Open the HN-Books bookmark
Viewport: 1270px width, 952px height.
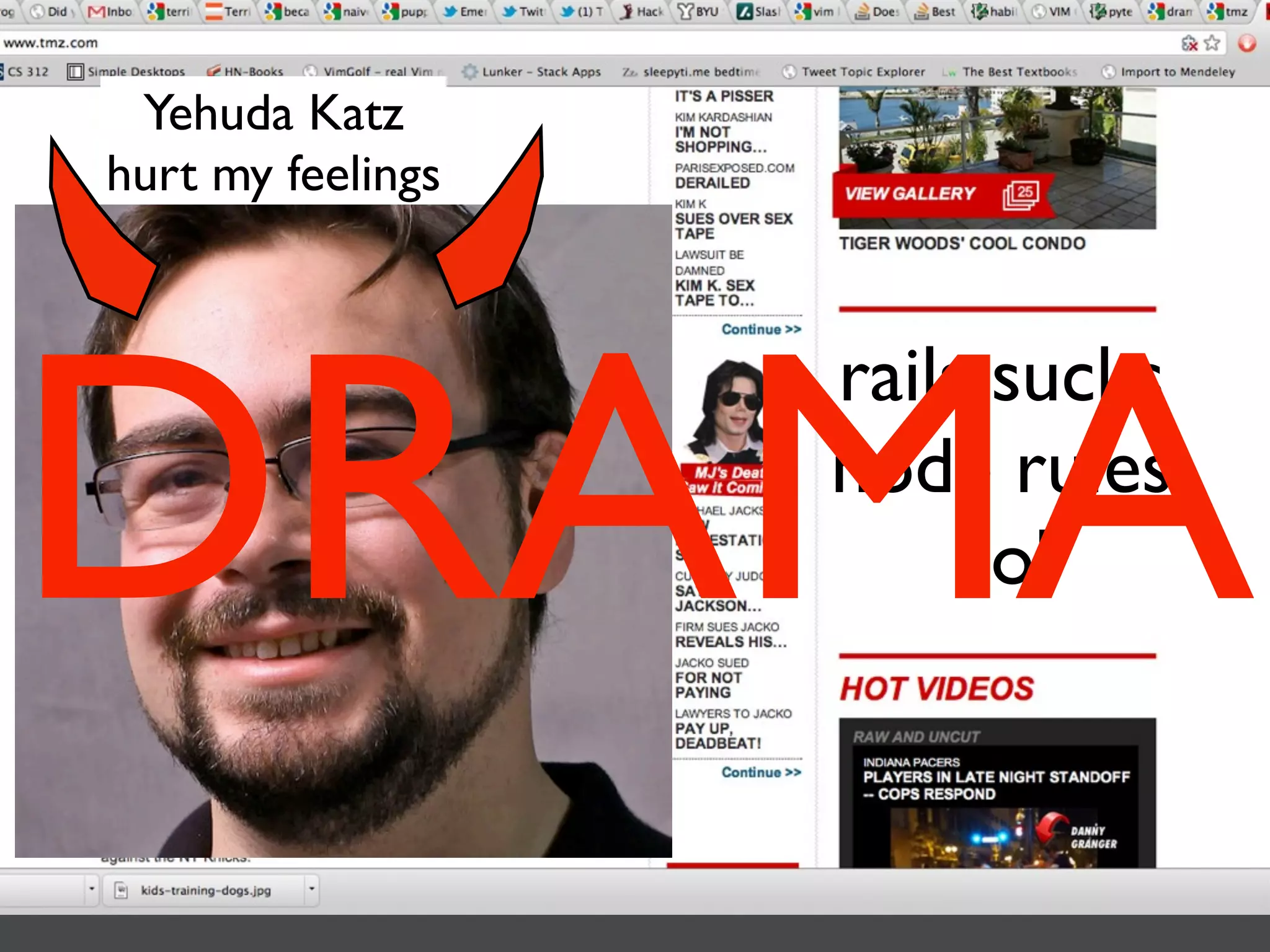tap(245, 71)
